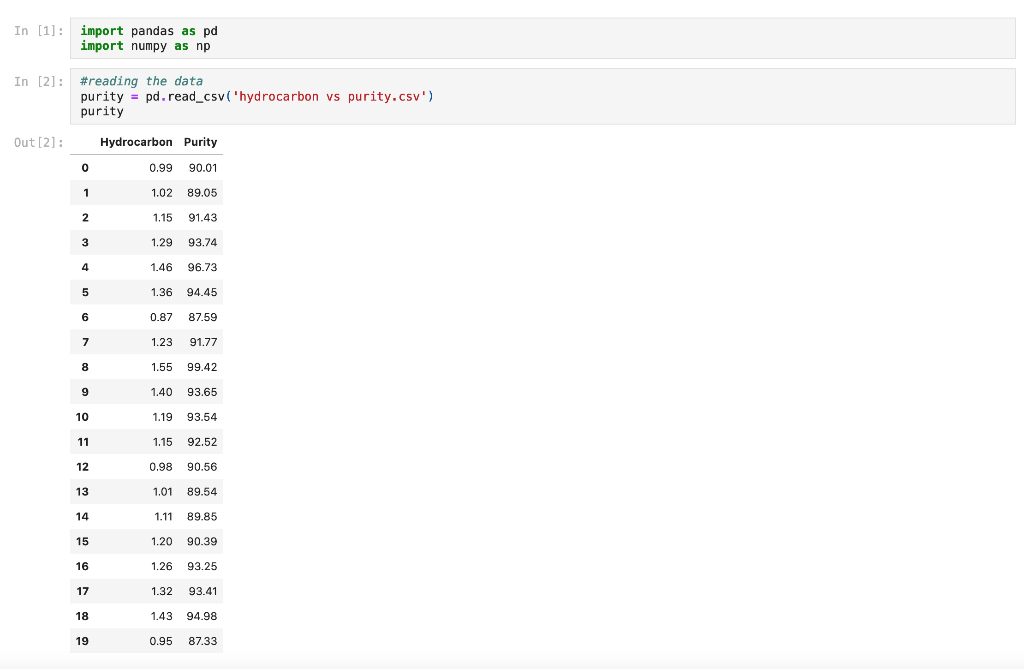Click the Hydrocarbon value 1.55
Viewport: 1024px width, 669px height.
click(161, 367)
